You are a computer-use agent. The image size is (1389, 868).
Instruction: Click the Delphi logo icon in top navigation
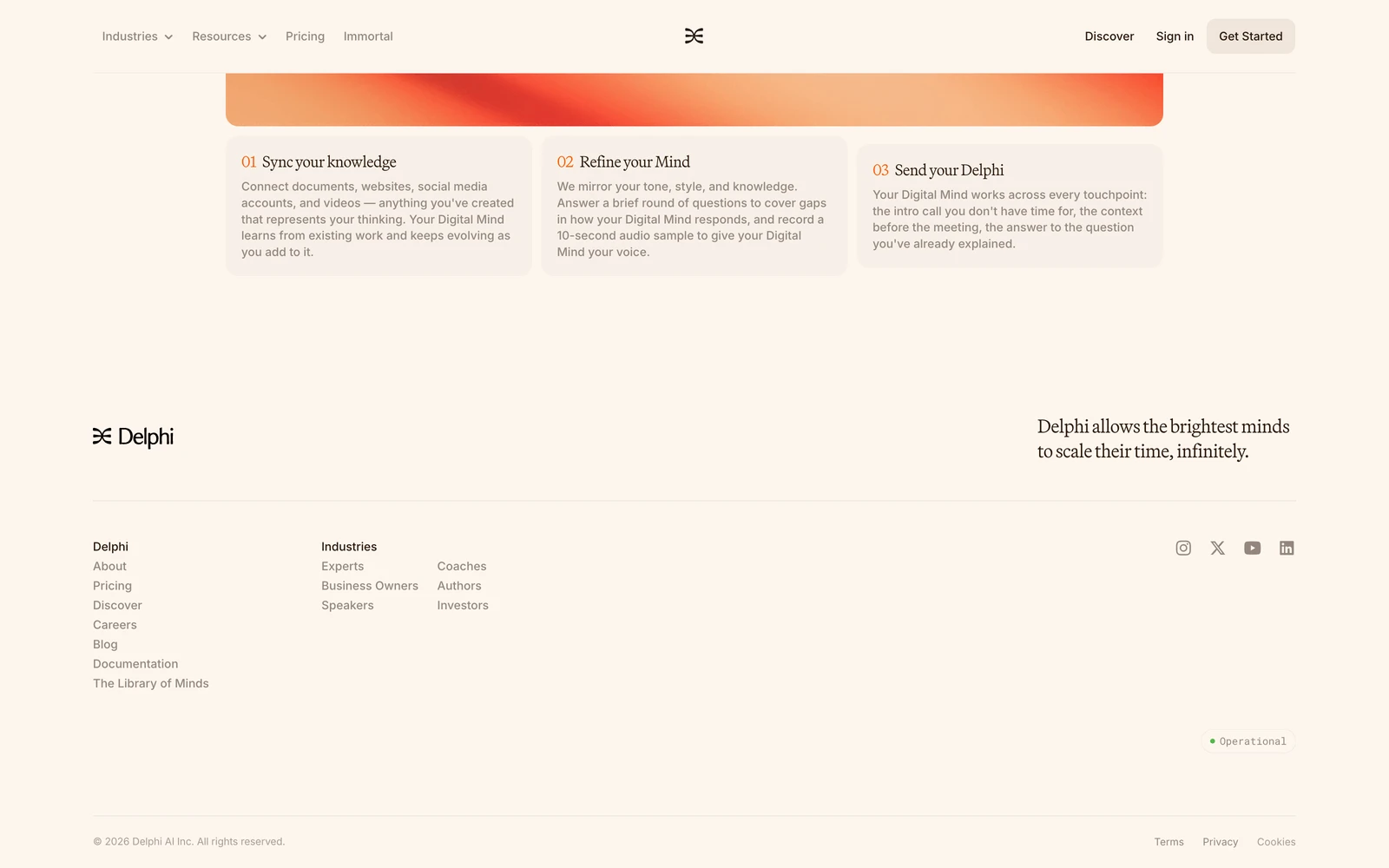pyautogui.click(x=694, y=36)
